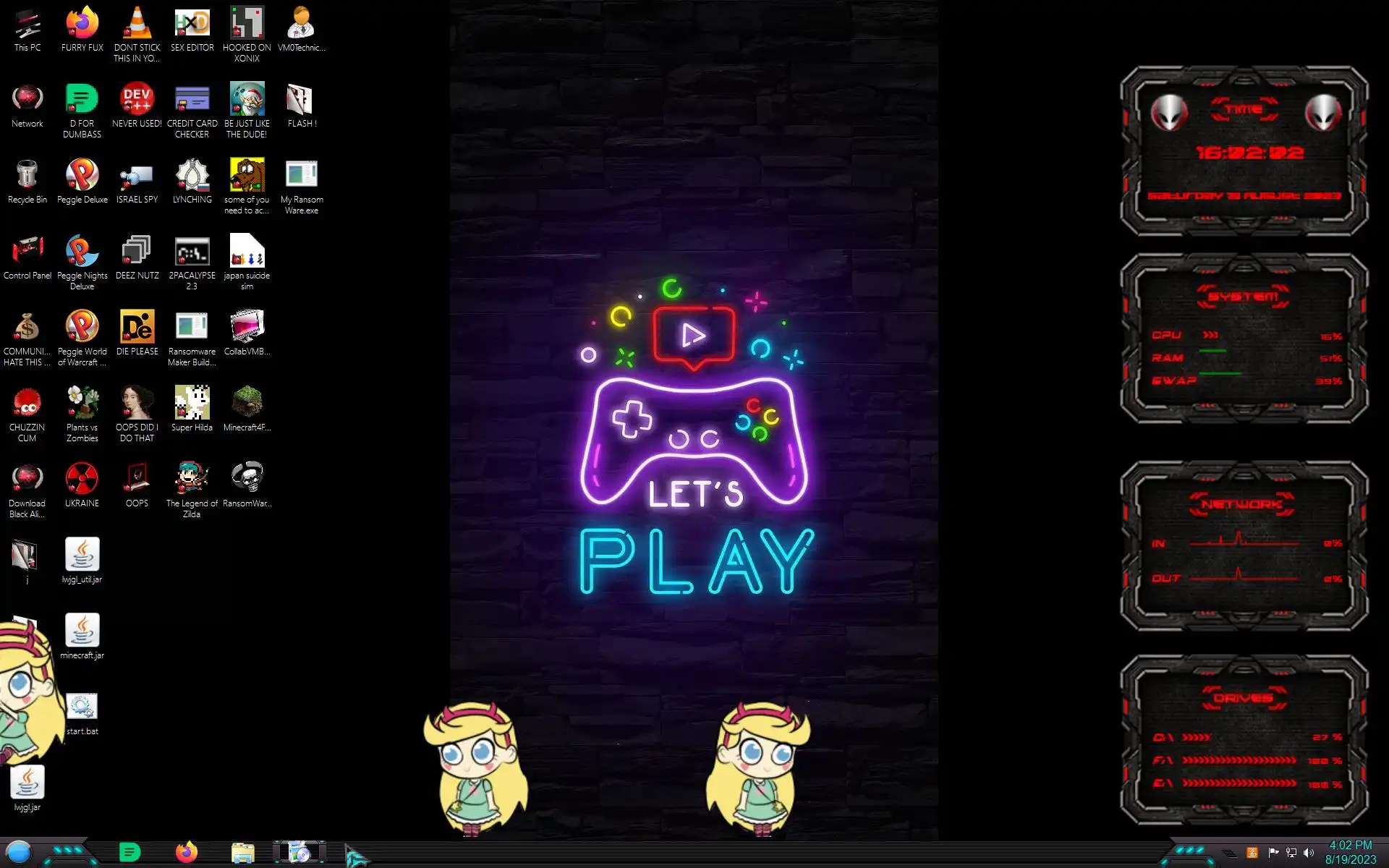Screen dimensions: 1389x868
Task: Open the Peggle Deluxe desktop icon
Action: [82, 176]
